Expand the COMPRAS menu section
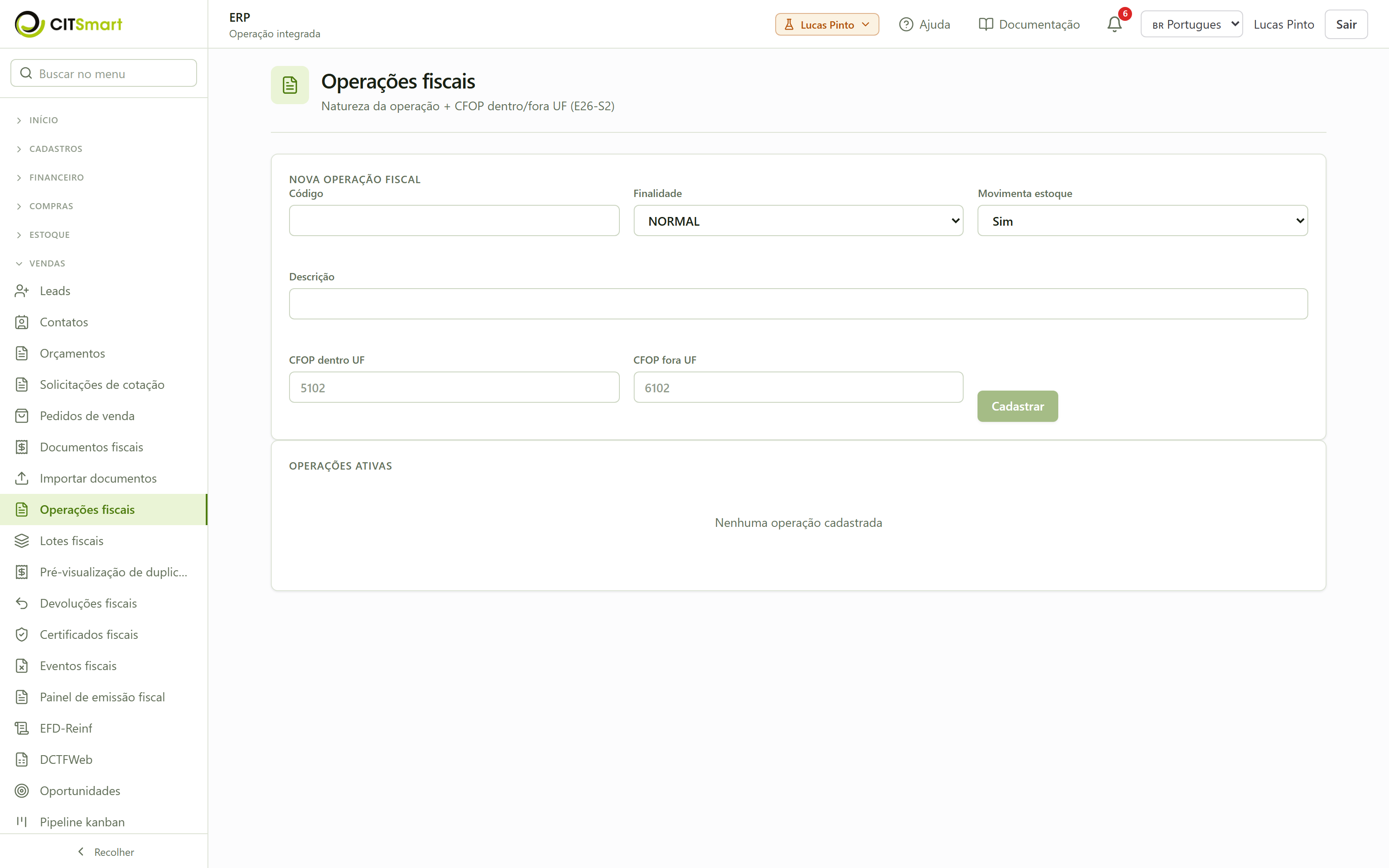The image size is (1389, 868). (51, 206)
